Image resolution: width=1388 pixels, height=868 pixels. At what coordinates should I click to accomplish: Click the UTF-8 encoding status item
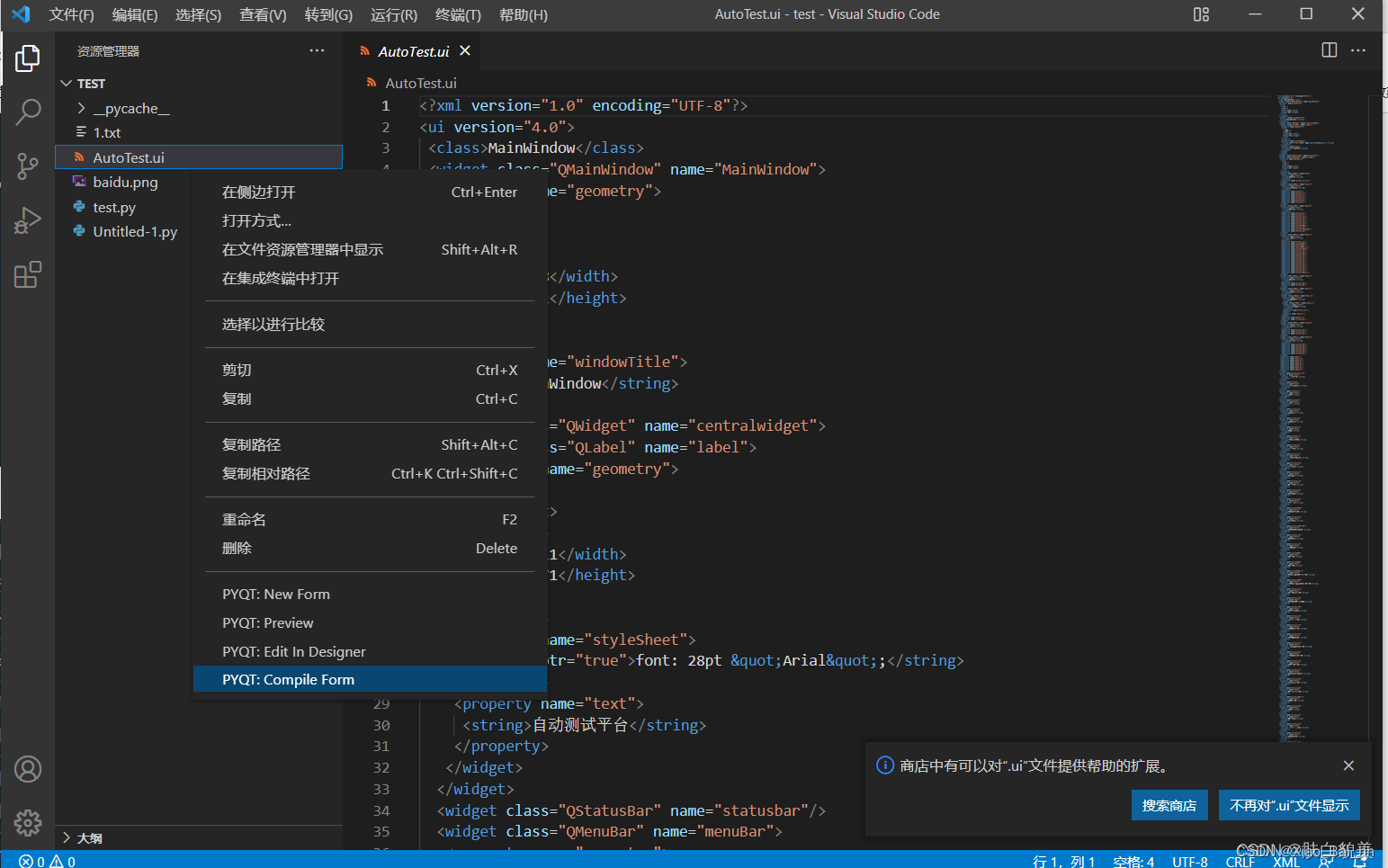pyautogui.click(x=1189, y=861)
